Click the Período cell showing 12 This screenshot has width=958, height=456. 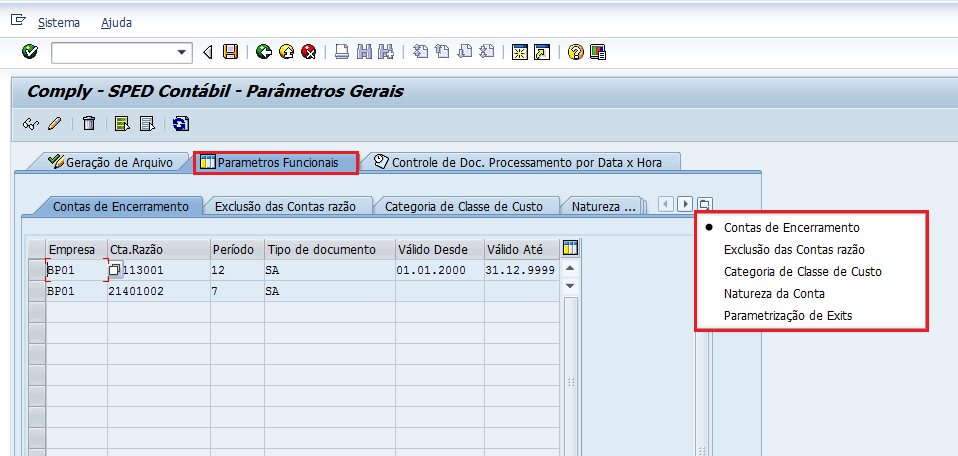pyautogui.click(x=237, y=270)
